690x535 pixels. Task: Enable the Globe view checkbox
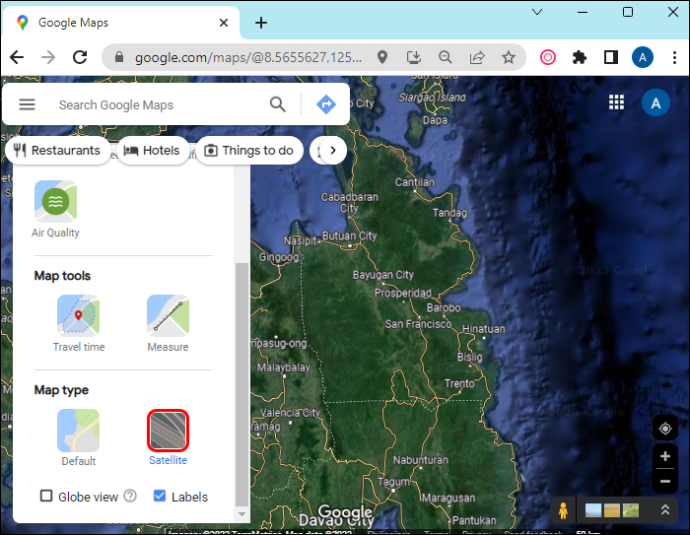tap(46, 496)
